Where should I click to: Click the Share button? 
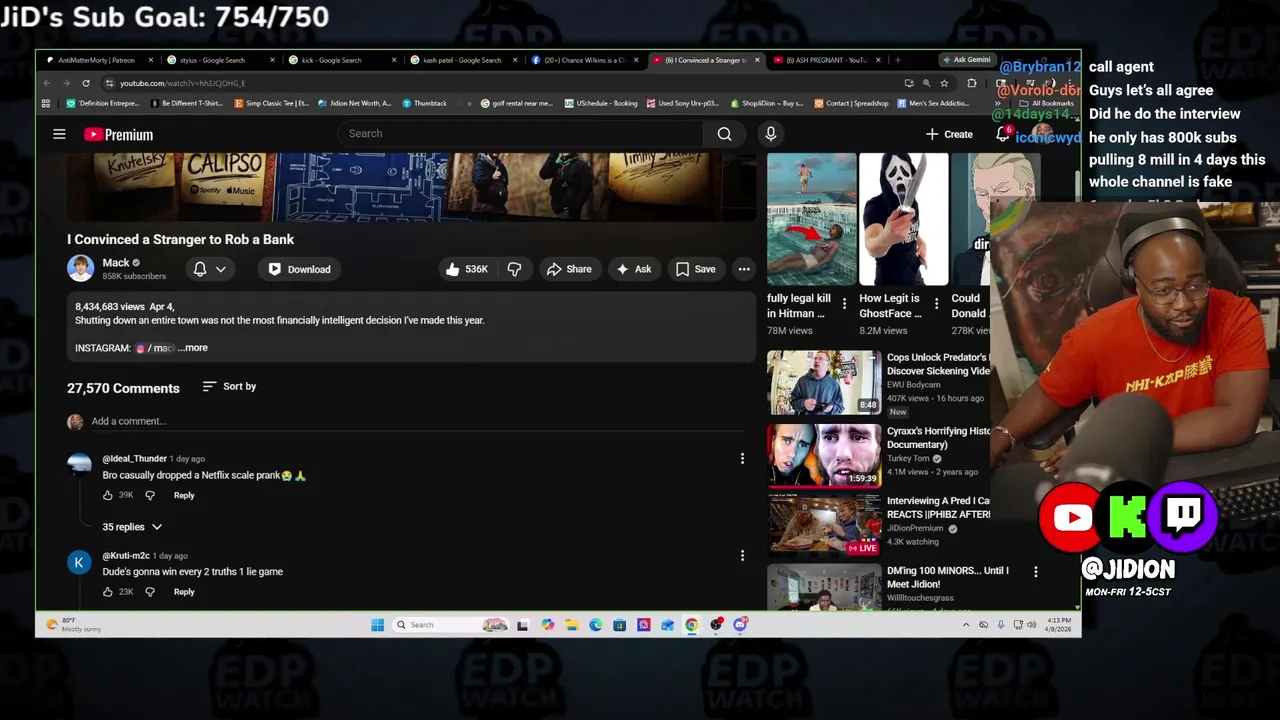tap(569, 269)
